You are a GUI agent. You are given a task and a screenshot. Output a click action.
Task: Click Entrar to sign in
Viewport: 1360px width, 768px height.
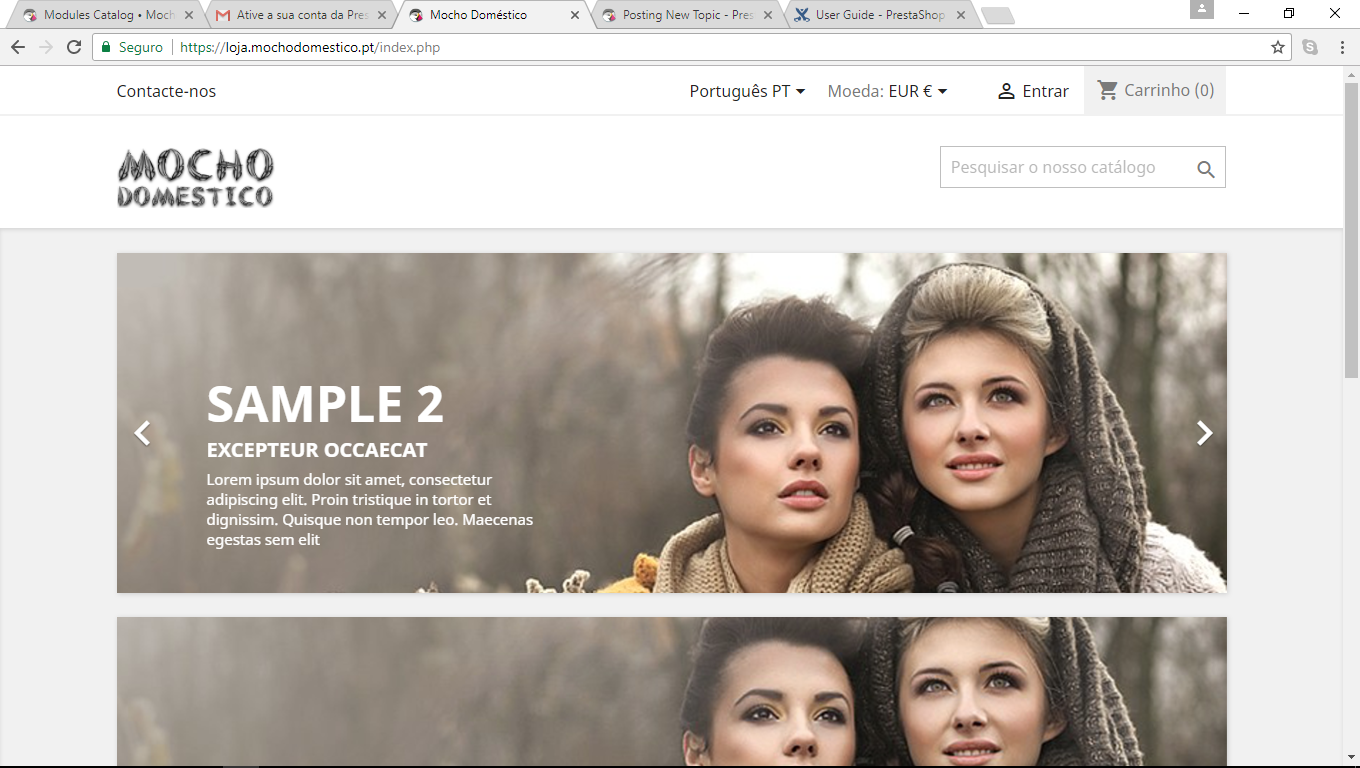click(1033, 91)
